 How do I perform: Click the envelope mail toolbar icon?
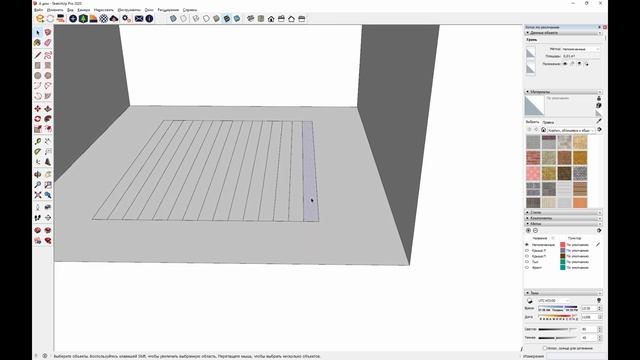tap(139, 19)
